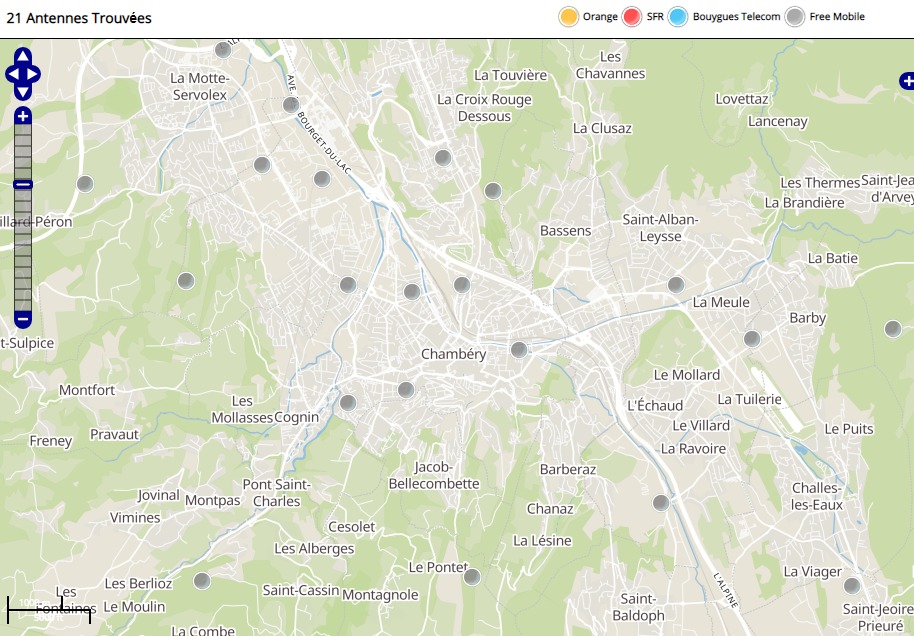The width and height of the screenshot is (914, 636).
Task: Pan the map up with the arrow
Action: tap(23, 57)
